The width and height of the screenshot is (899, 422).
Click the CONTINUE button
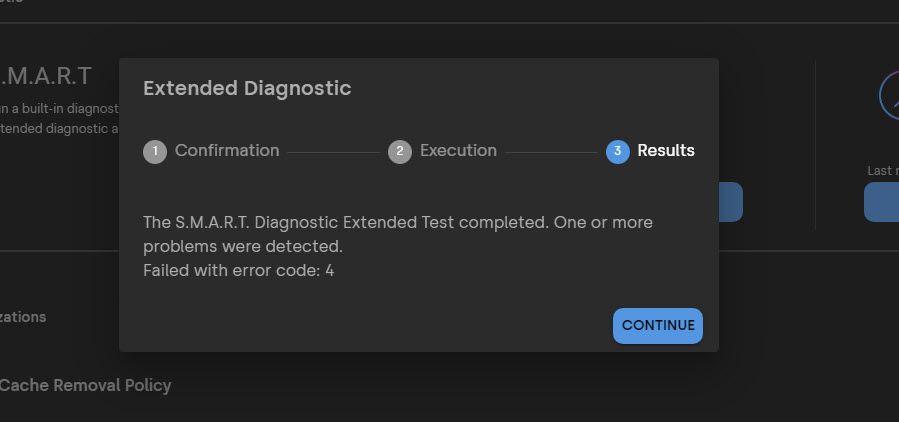(x=657, y=325)
